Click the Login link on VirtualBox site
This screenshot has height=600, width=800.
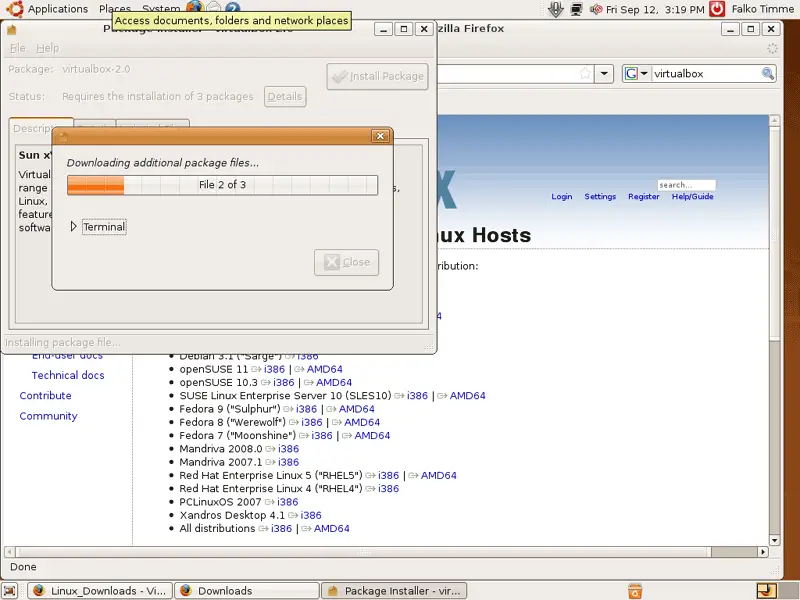coord(562,196)
